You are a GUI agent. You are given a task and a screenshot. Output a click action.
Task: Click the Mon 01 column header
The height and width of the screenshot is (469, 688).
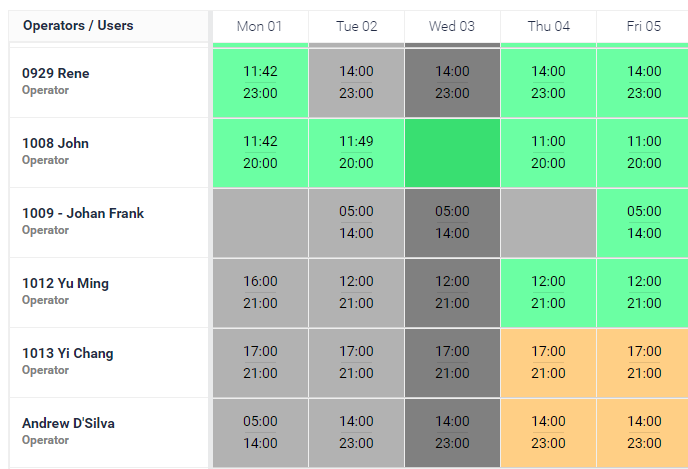(260, 26)
